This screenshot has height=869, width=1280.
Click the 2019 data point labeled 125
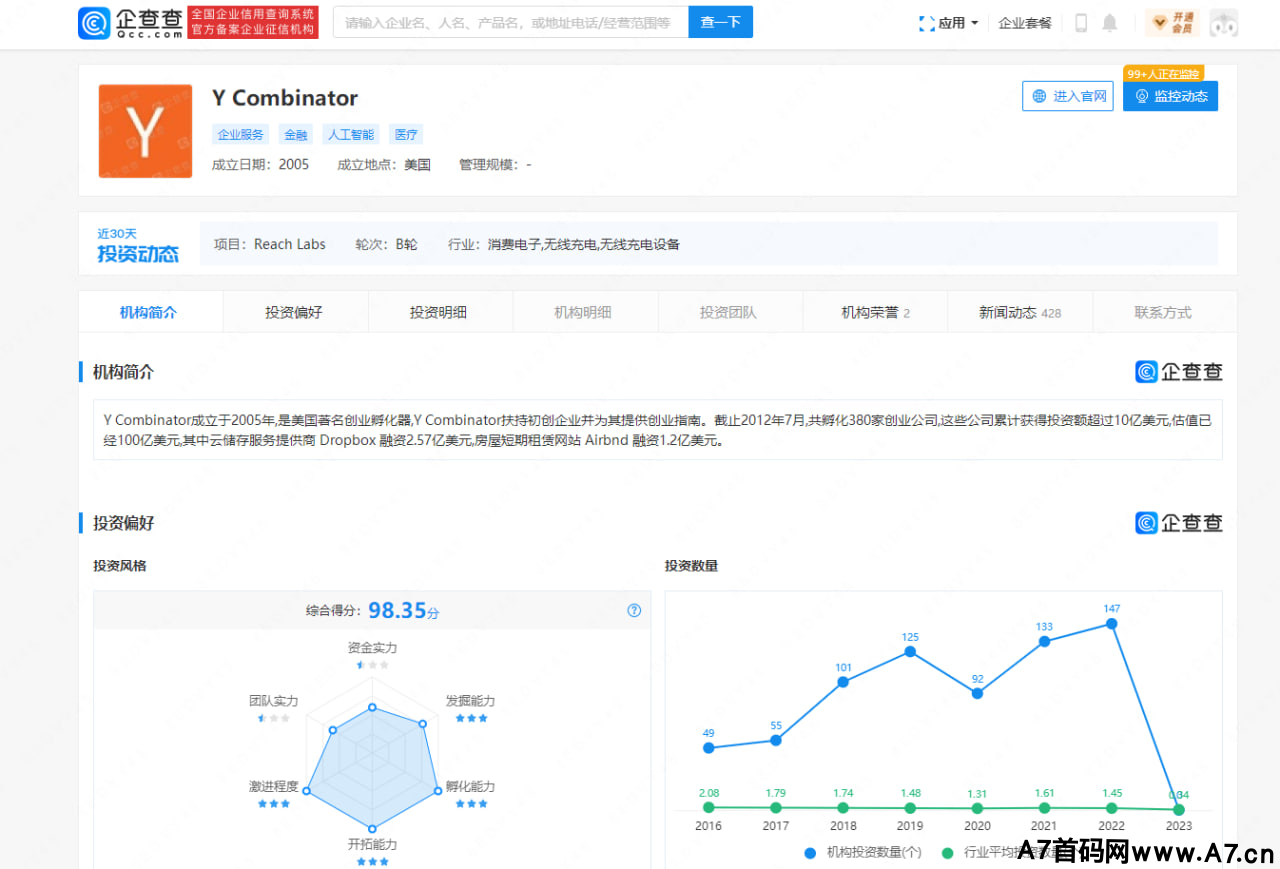(910, 651)
